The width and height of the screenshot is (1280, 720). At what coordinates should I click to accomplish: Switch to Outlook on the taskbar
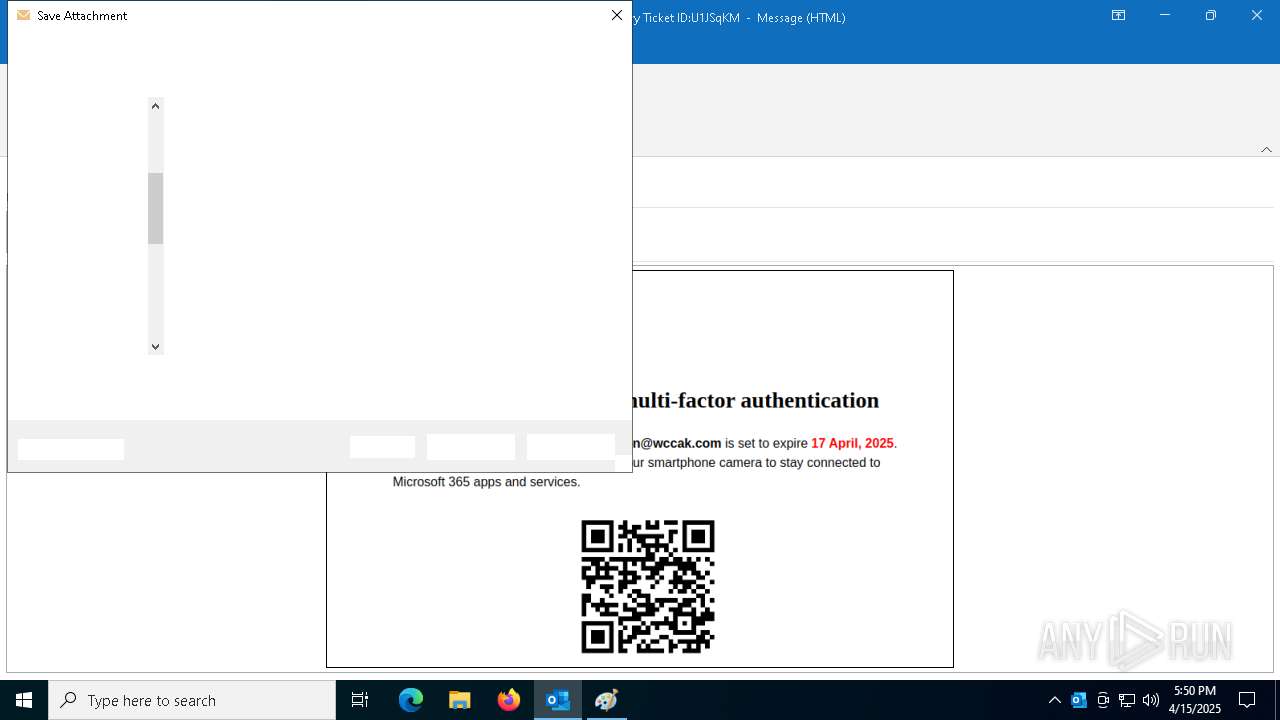[x=557, y=700]
